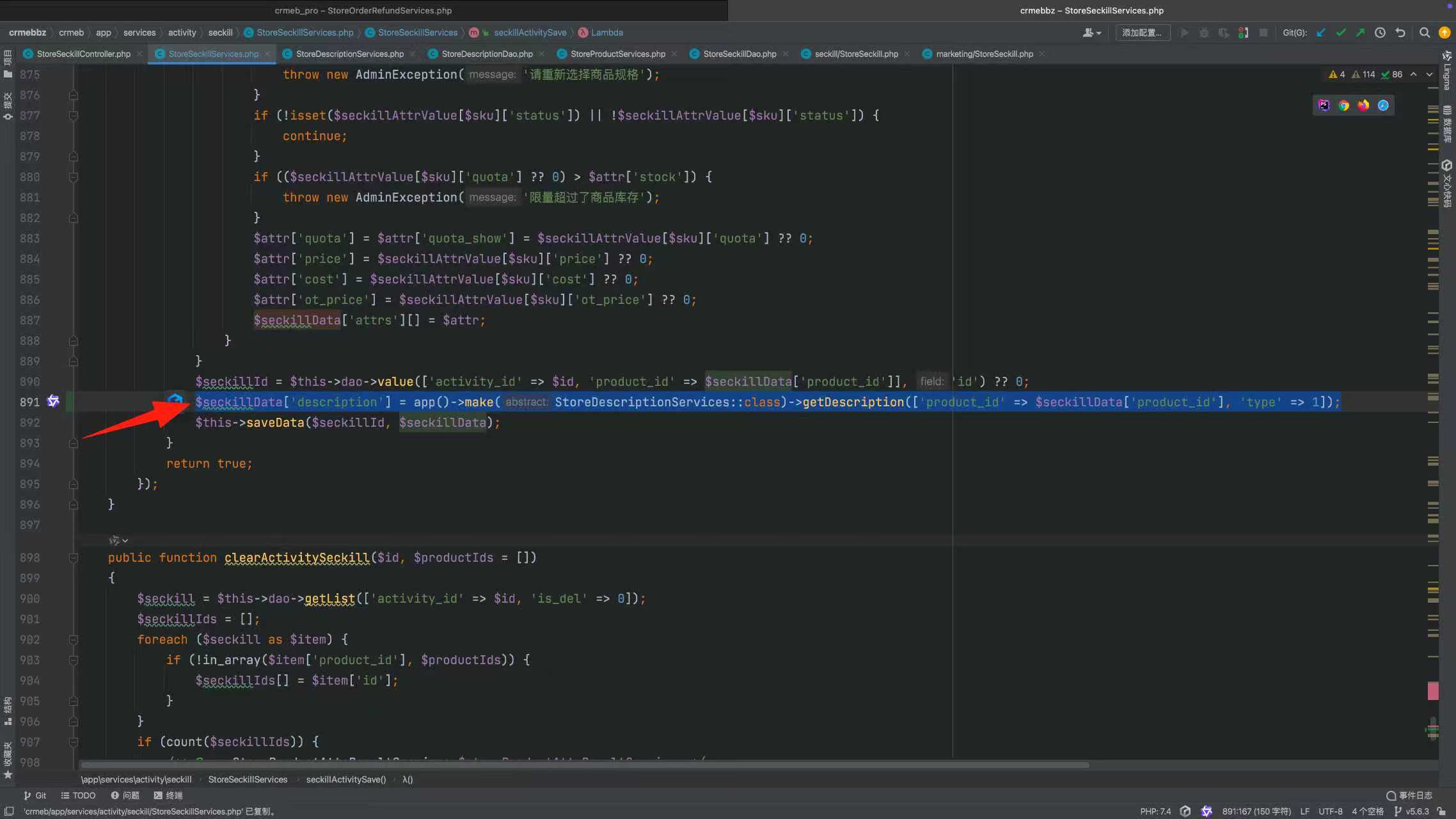Go to previous highlighted error arrow
Screen dimensions: 1456x819
click(x=1414, y=74)
